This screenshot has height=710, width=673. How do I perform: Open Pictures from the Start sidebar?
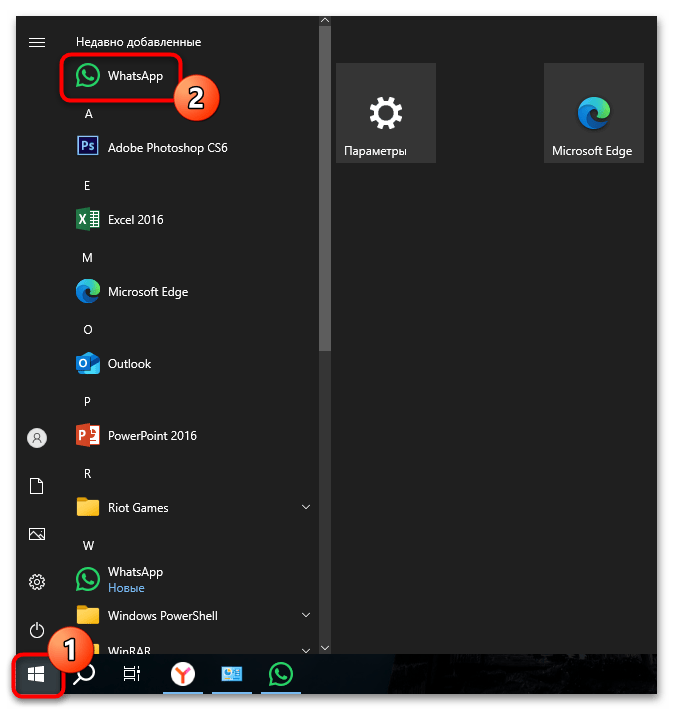coord(37,534)
